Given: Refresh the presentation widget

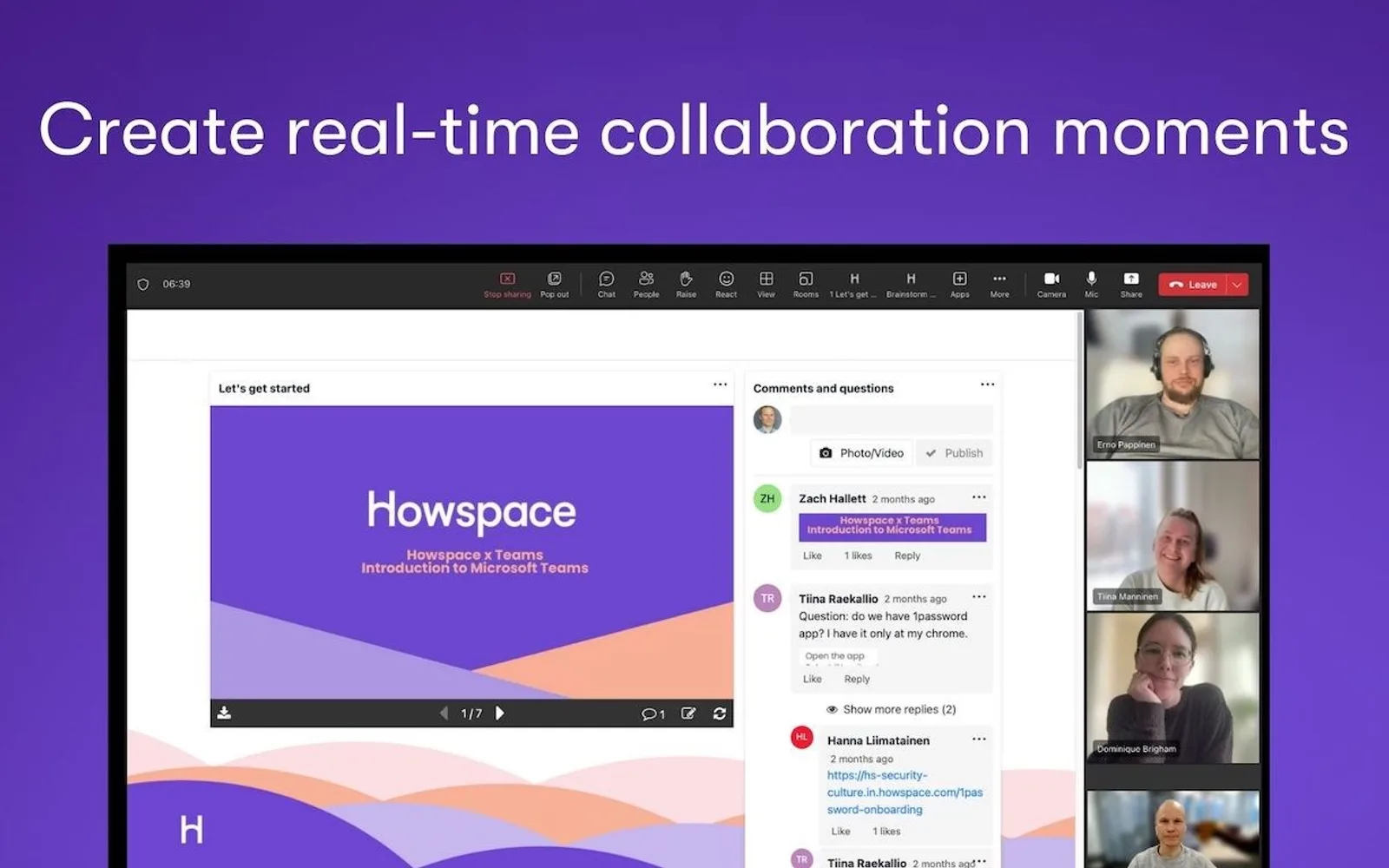Looking at the screenshot, I should (720, 713).
